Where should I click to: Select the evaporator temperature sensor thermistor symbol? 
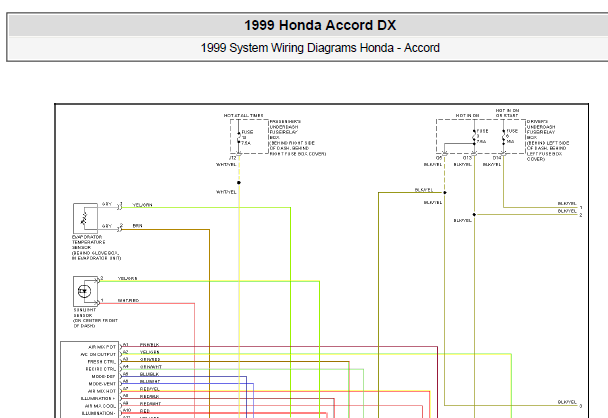pyautogui.click(x=84, y=219)
